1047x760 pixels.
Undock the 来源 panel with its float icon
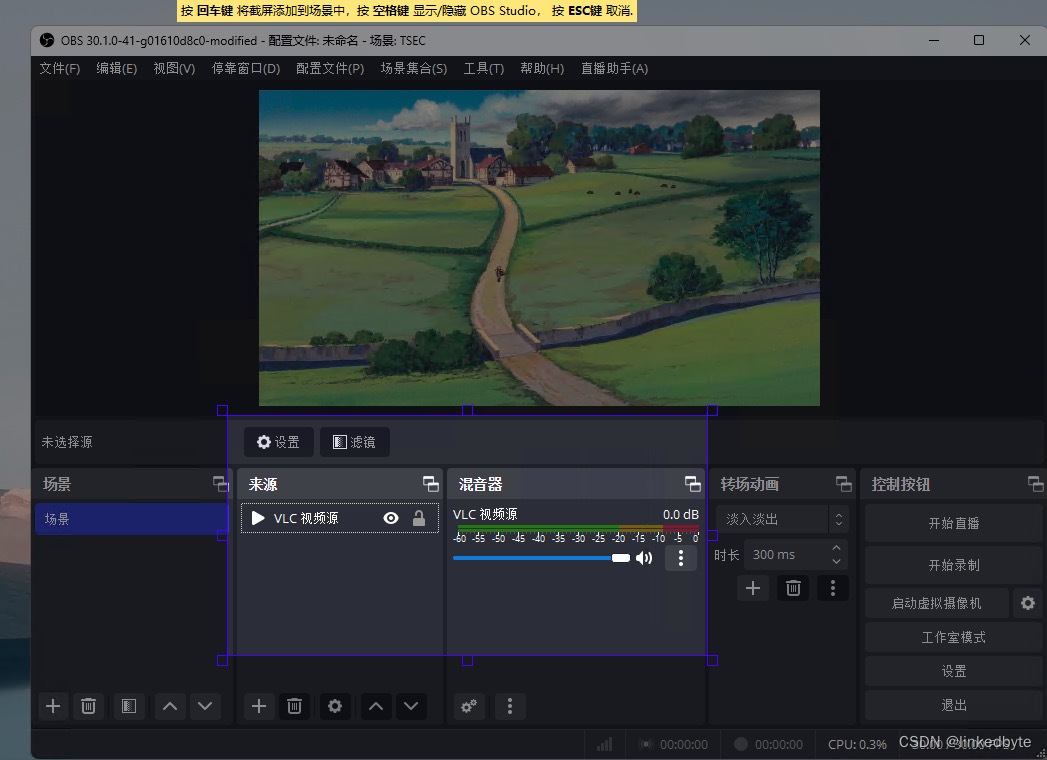point(431,484)
